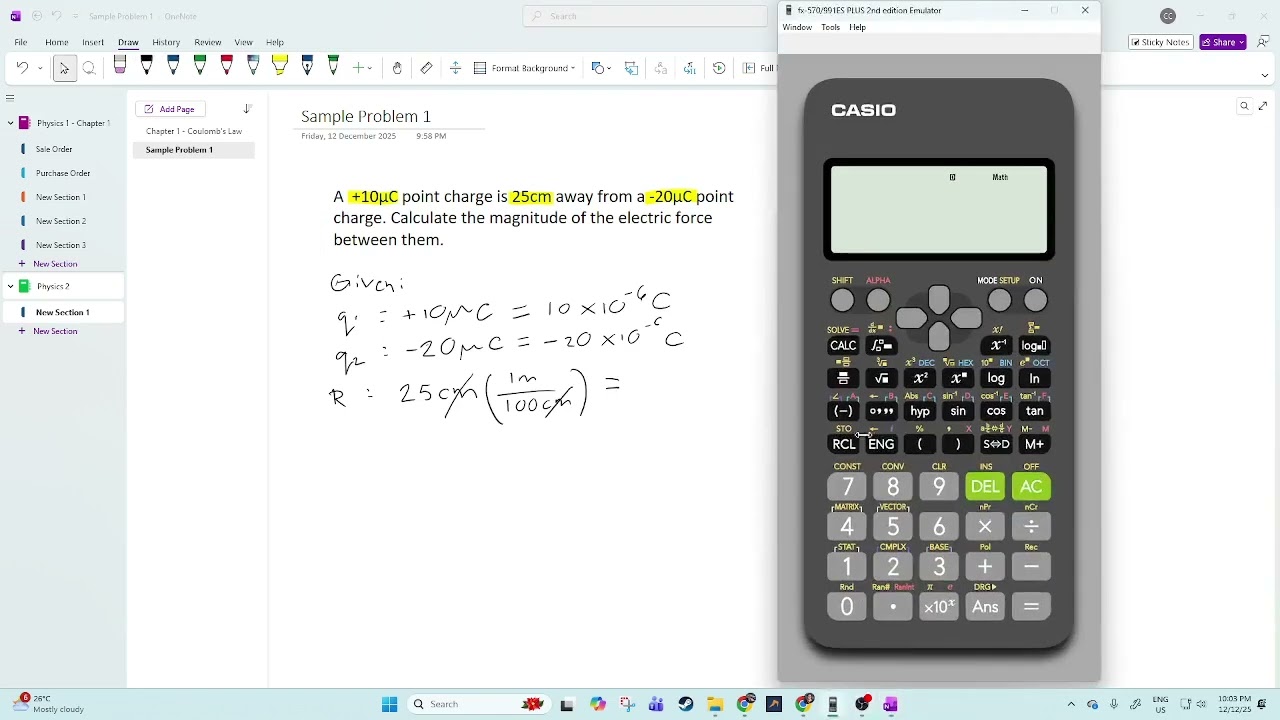Click the Sticky Notes button
Screen dimensions: 1280x720
(1161, 42)
